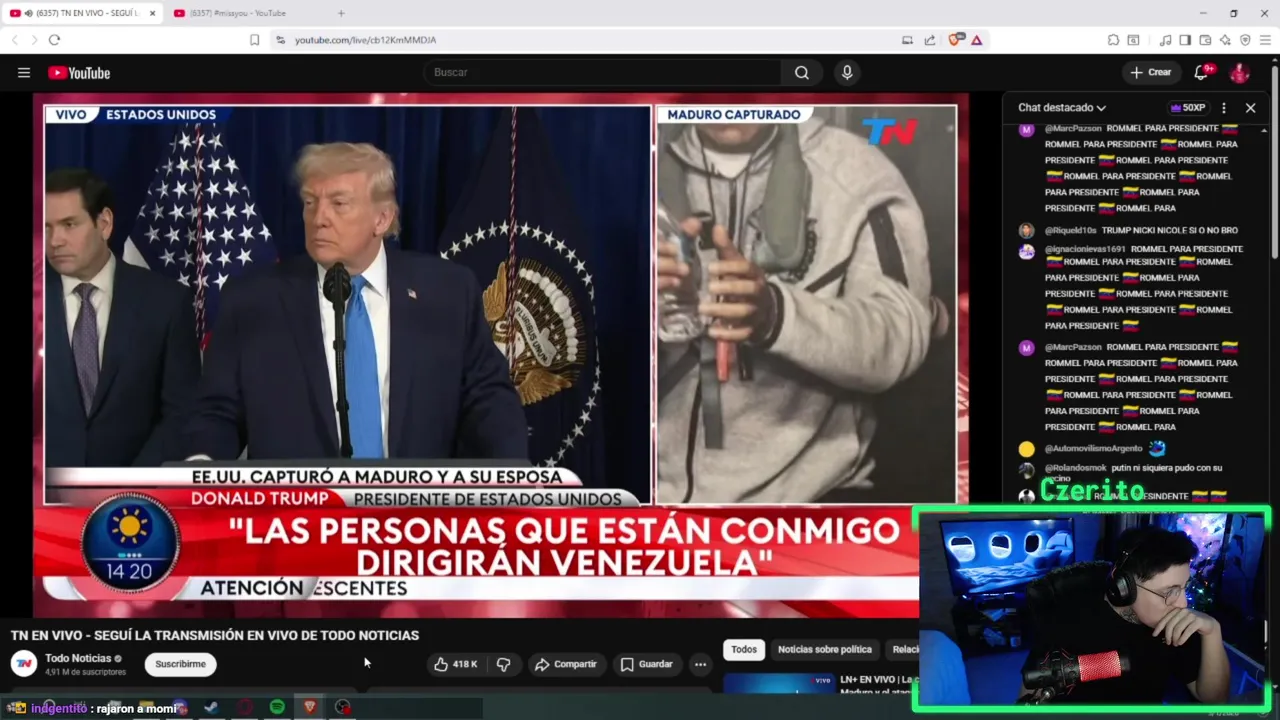Activate voice search microphone
Viewport: 1280px width, 720px height.
847,72
